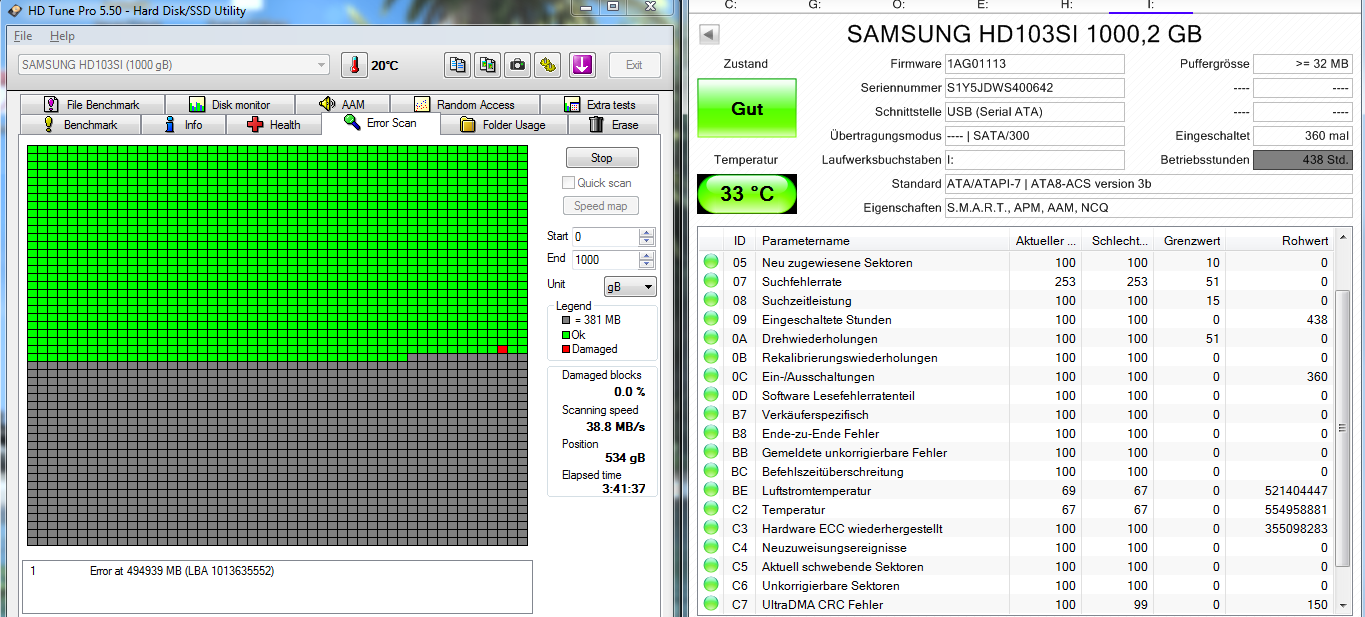Click status circle of Unkorrigierbare Sektoren row
Image resolution: width=1365 pixels, height=617 pixels.
tap(711, 586)
